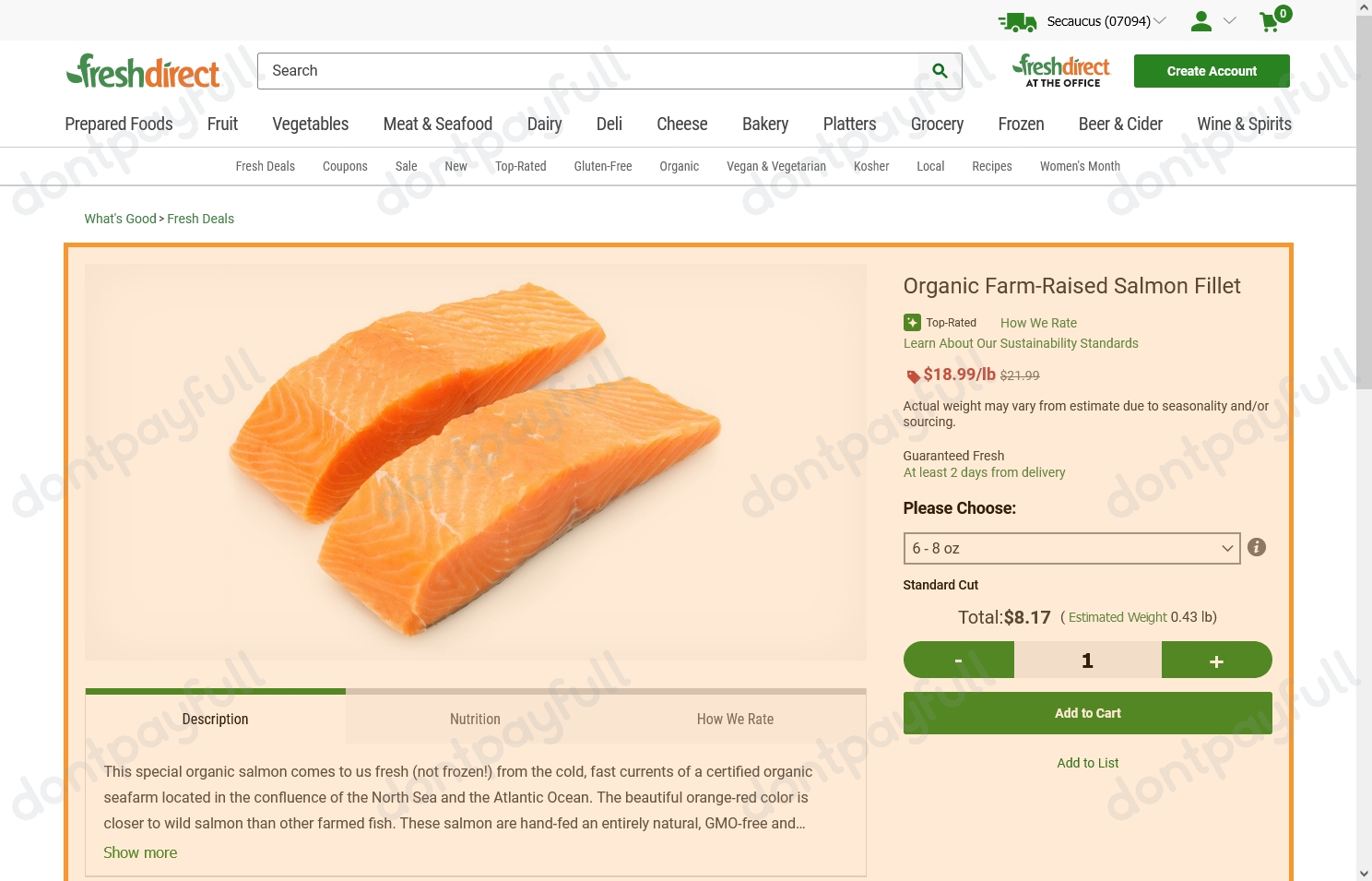Open FreshDirect At The Office logo

tap(1061, 70)
